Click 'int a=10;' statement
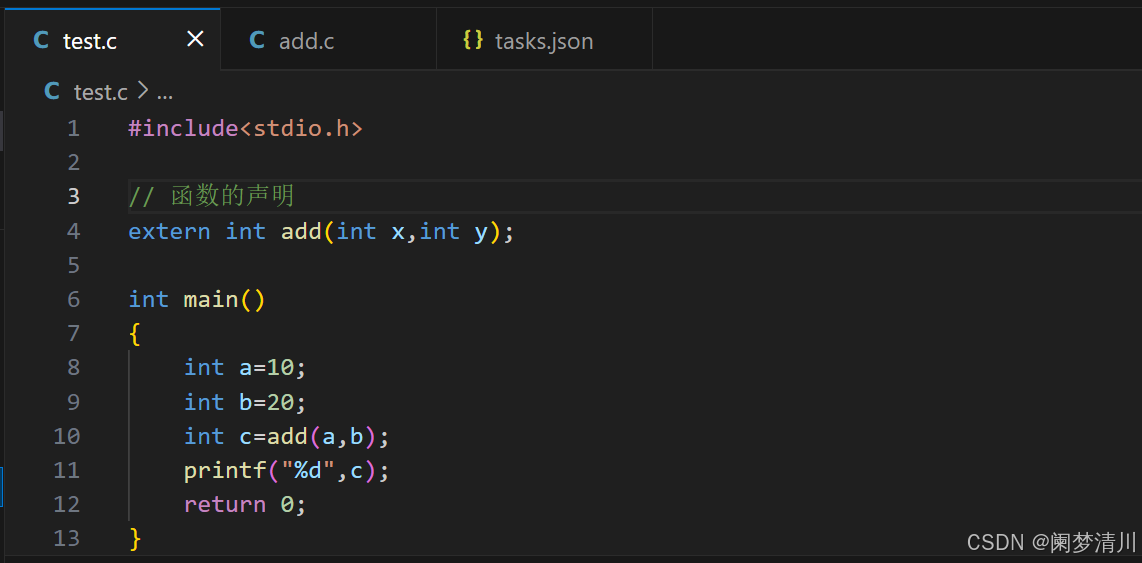 245,368
